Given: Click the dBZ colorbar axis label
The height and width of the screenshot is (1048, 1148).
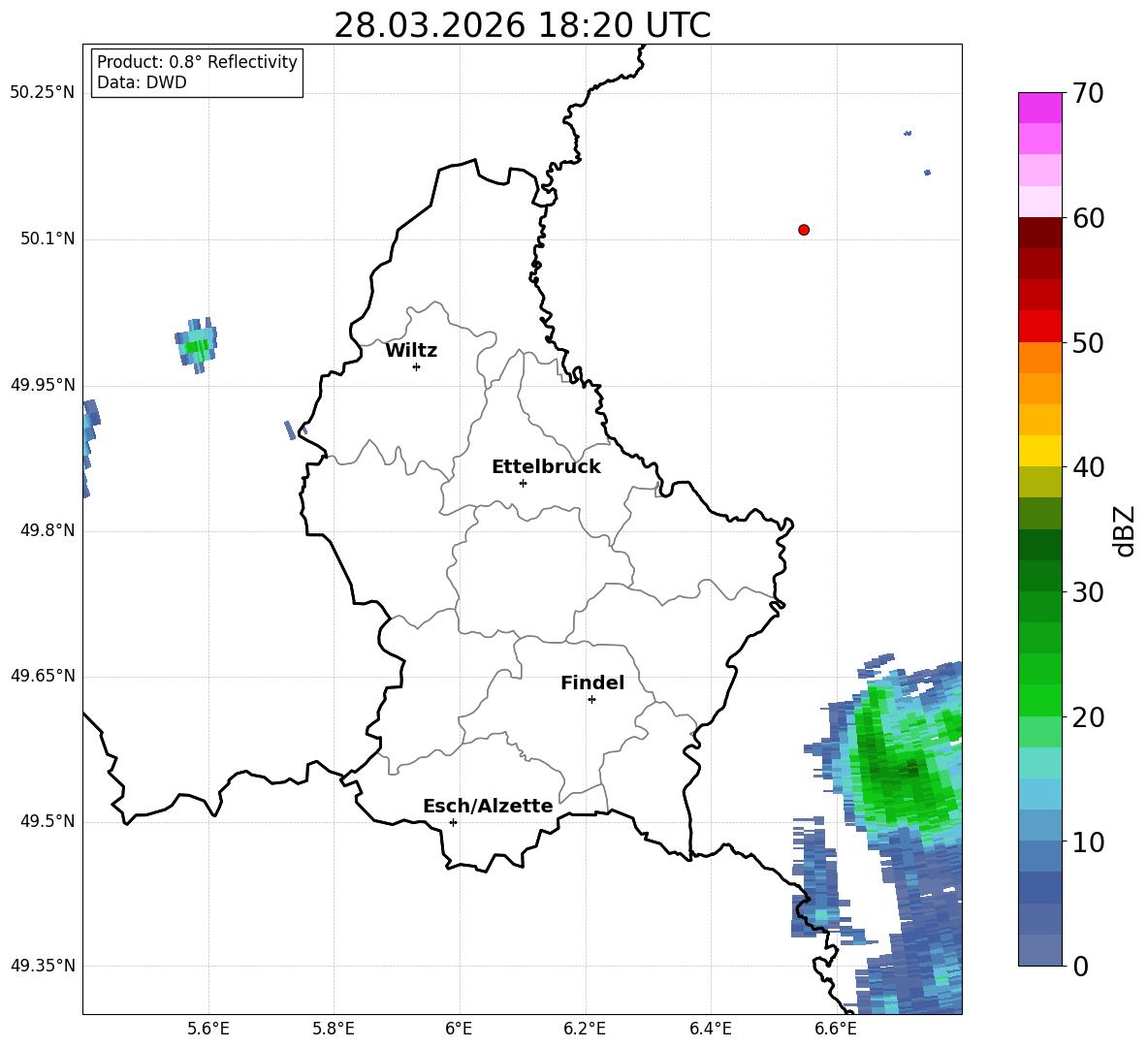Looking at the screenshot, I should (1124, 531).
